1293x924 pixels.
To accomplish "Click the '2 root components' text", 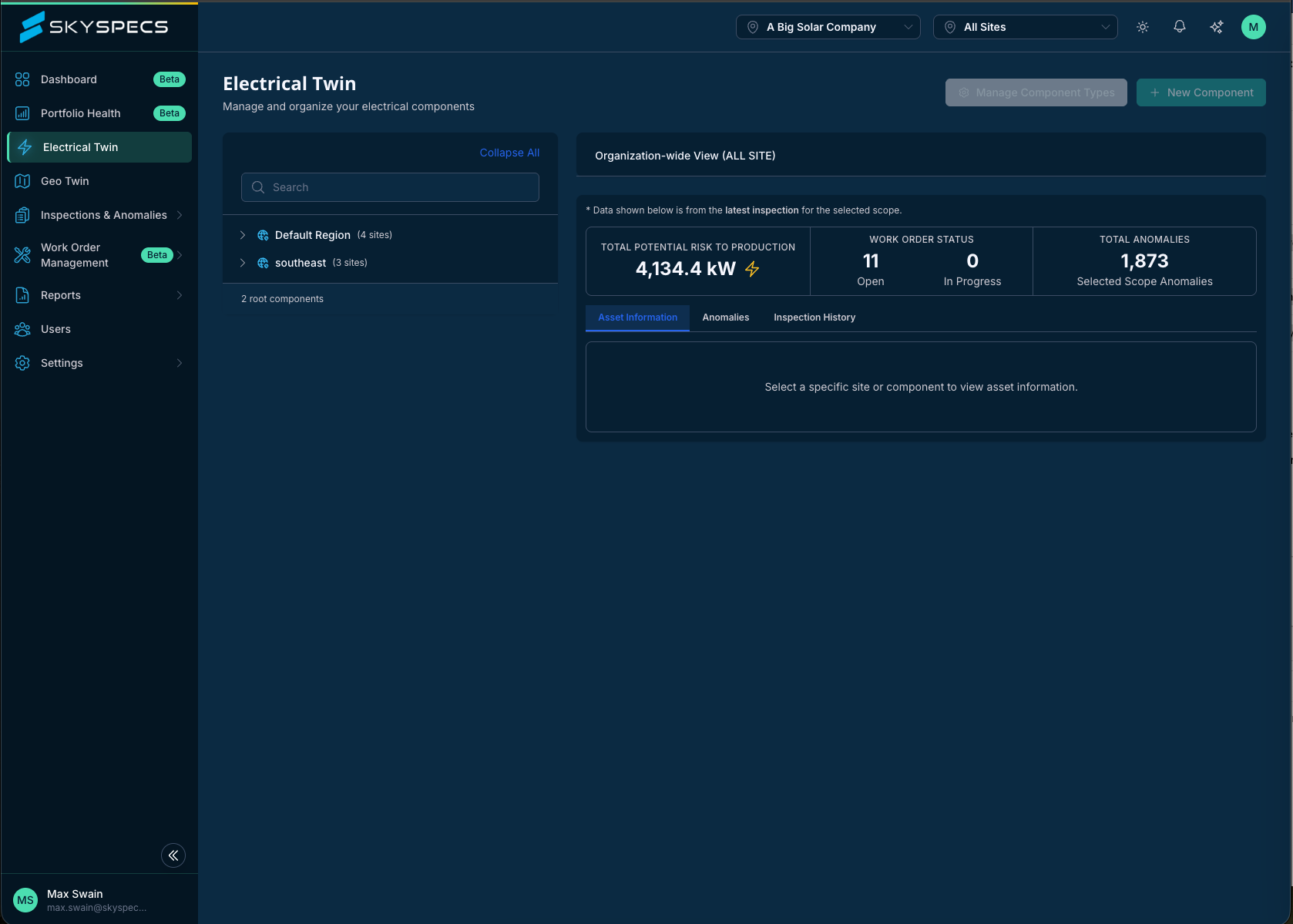I will pyautogui.click(x=282, y=299).
